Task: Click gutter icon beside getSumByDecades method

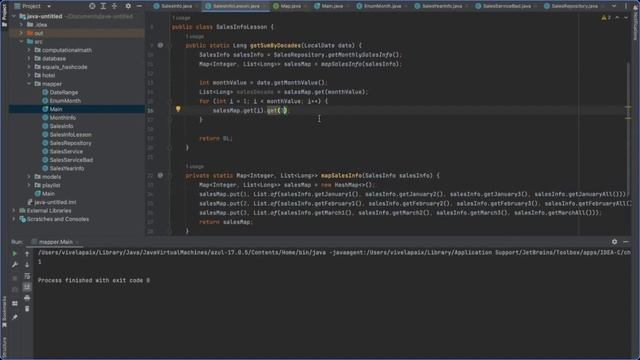Action: point(160,45)
